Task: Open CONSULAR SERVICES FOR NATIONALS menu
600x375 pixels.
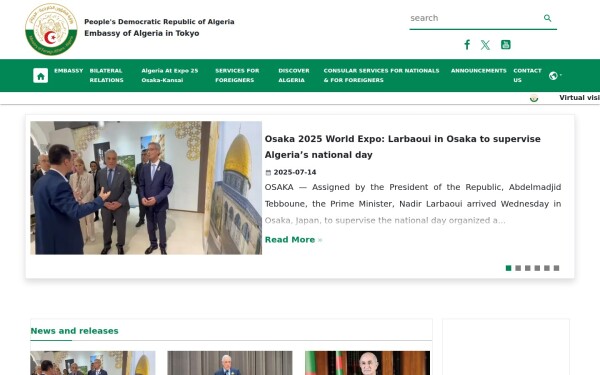Action: tap(381, 75)
